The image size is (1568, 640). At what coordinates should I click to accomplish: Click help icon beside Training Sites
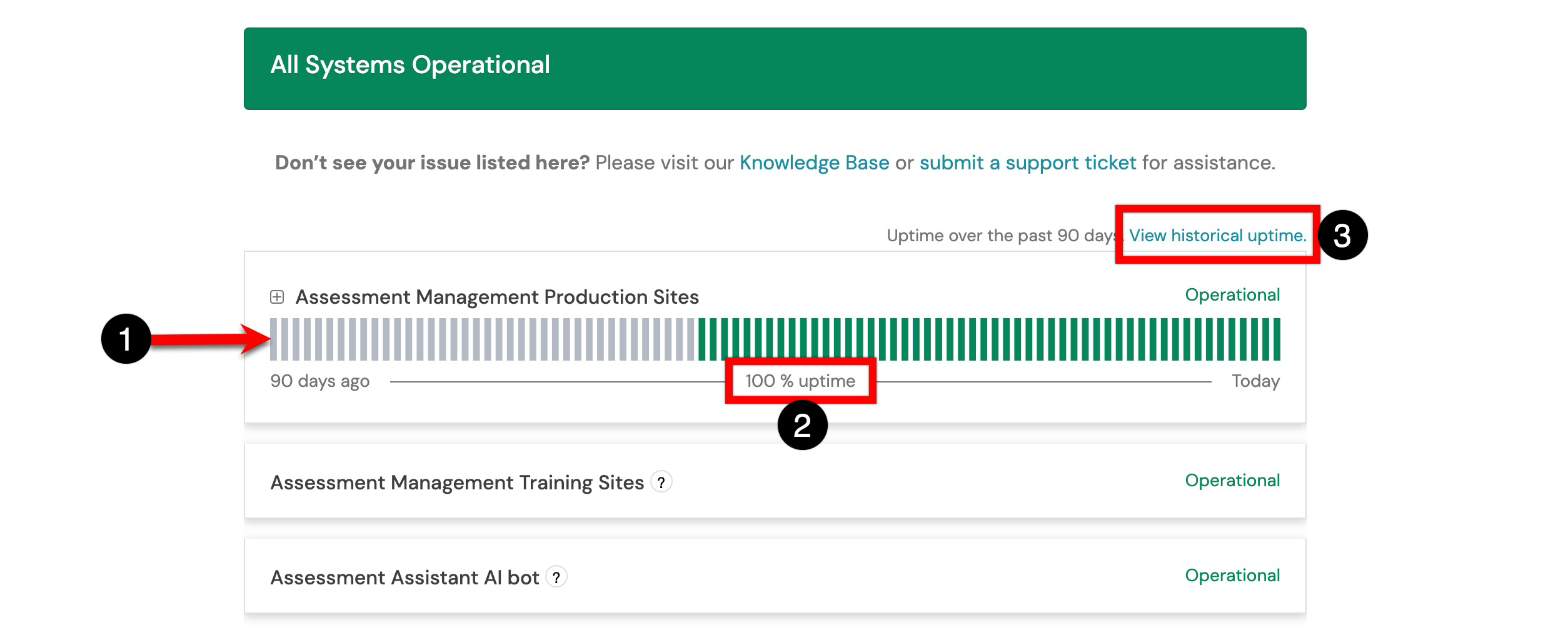tap(661, 482)
